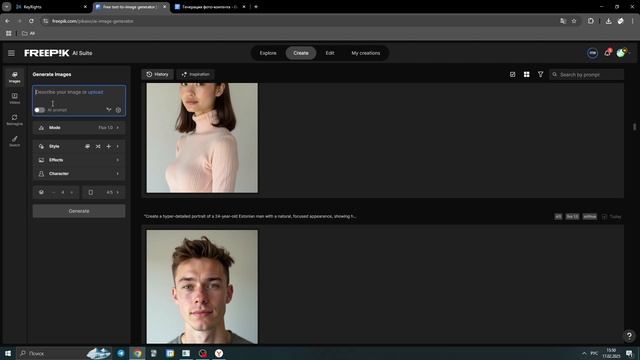Open Yandex browser from the taskbar
The width and height of the screenshot is (640, 360).
tap(219, 353)
